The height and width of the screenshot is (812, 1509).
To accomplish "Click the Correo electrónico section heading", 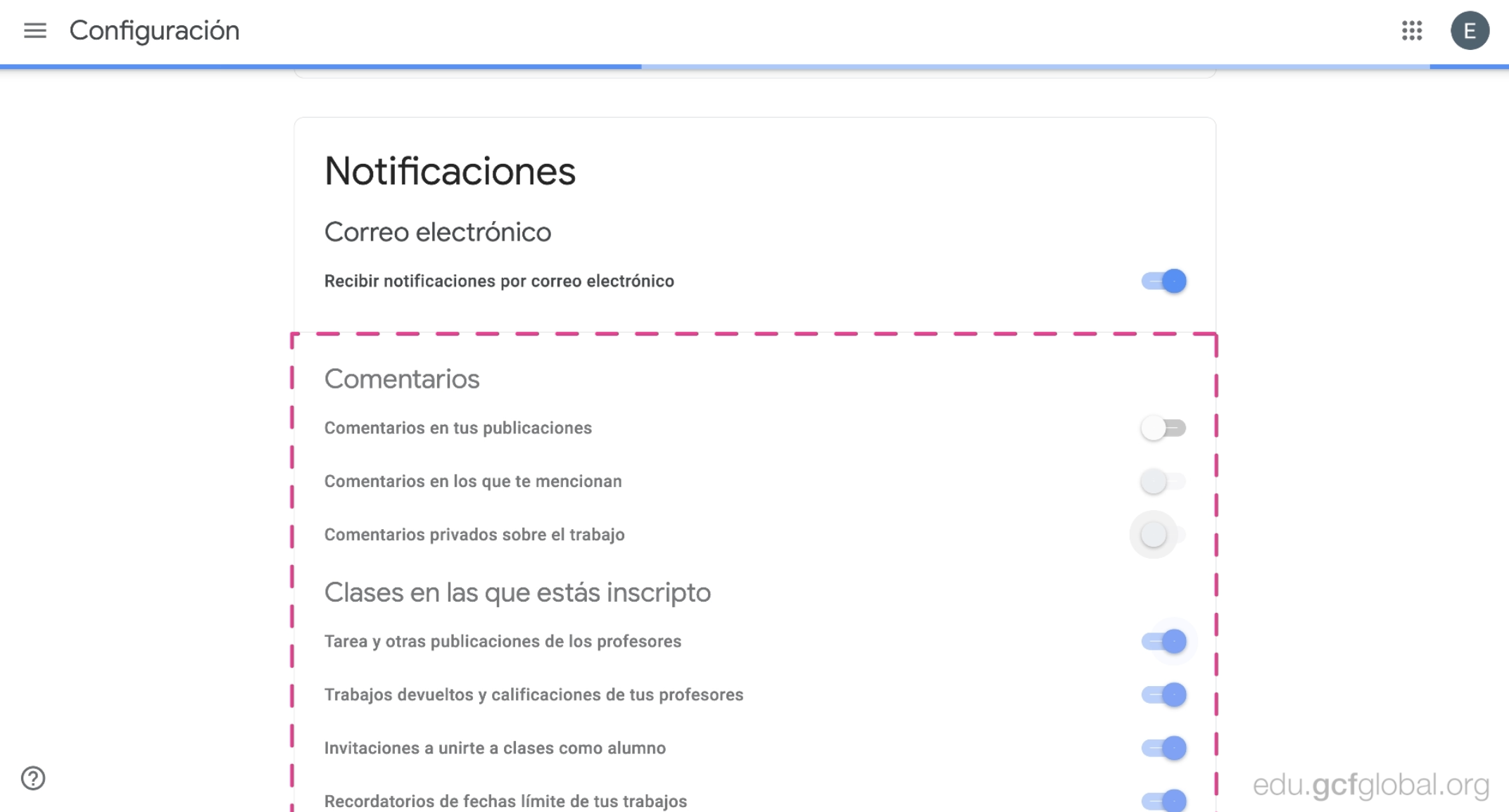I will 437,231.
